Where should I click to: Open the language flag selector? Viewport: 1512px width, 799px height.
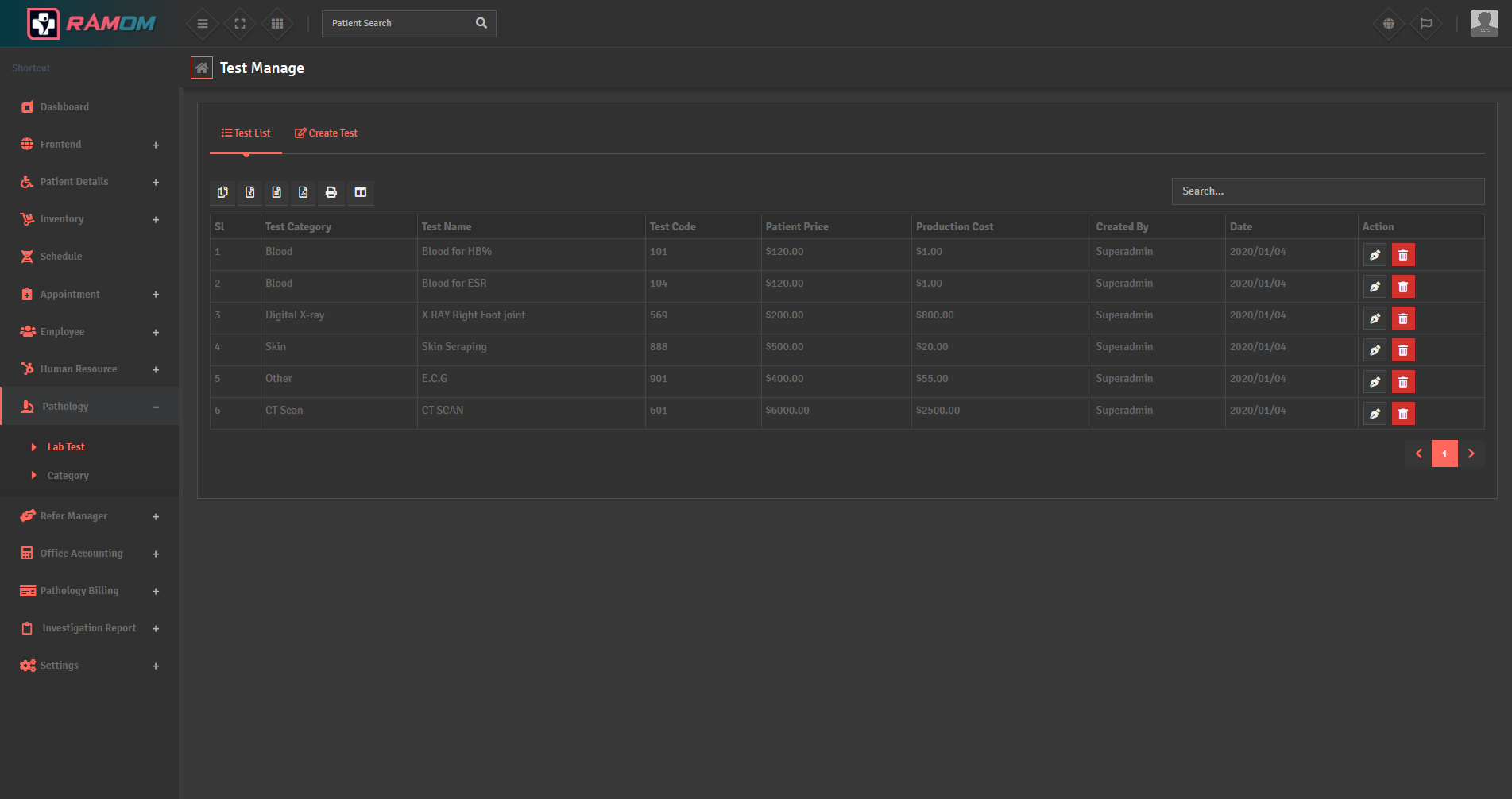click(1426, 23)
